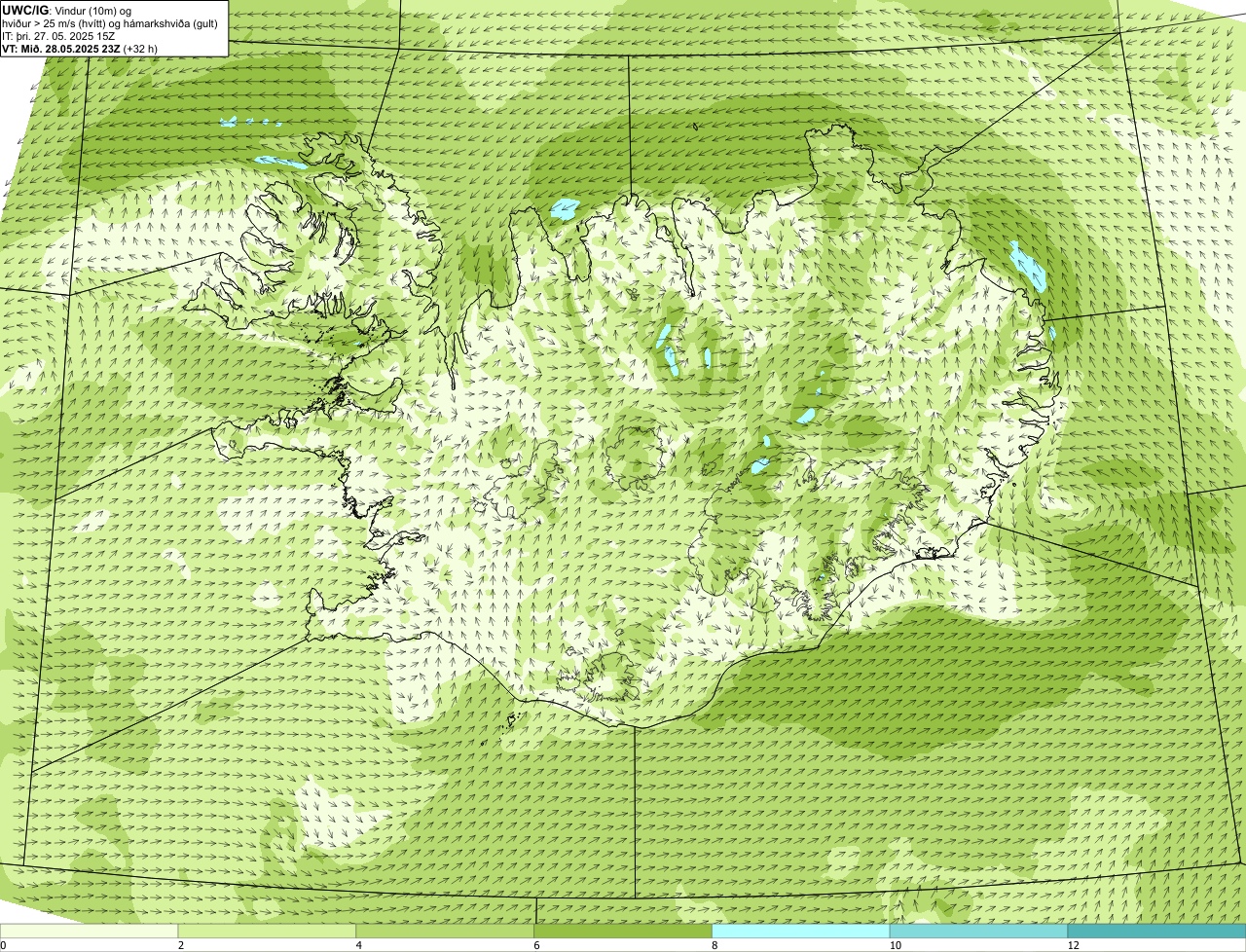Click the teal colorbar segment above 12 m/s
This screenshot has width=1246, height=952.
click(x=1157, y=931)
